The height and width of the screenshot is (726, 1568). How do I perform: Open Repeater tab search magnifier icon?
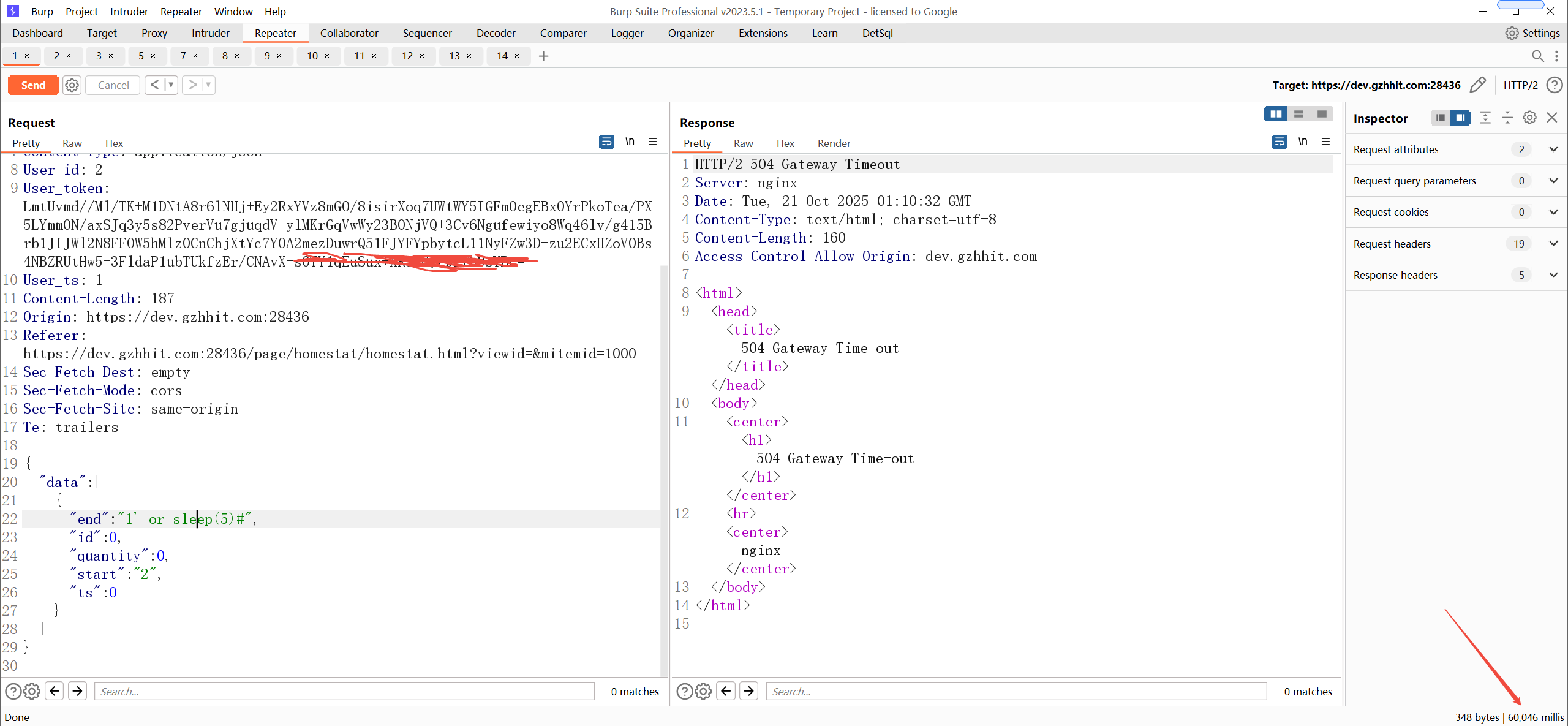[x=1537, y=56]
